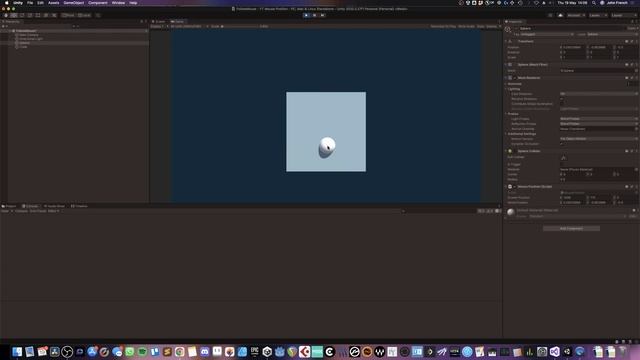The image size is (640, 360).
Task: Toggle the Dynamic Occlusion checkbox
Action: (562, 144)
